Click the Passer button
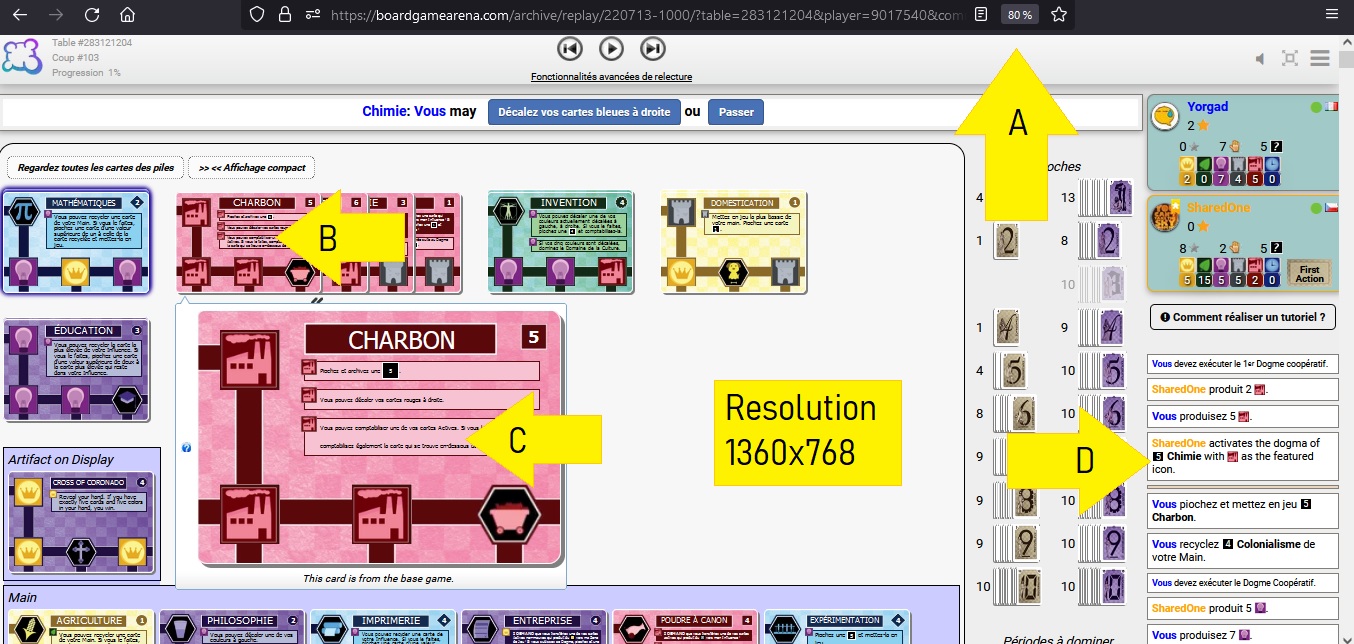This screenshot has height=644, width=1354. click(736, 112)
